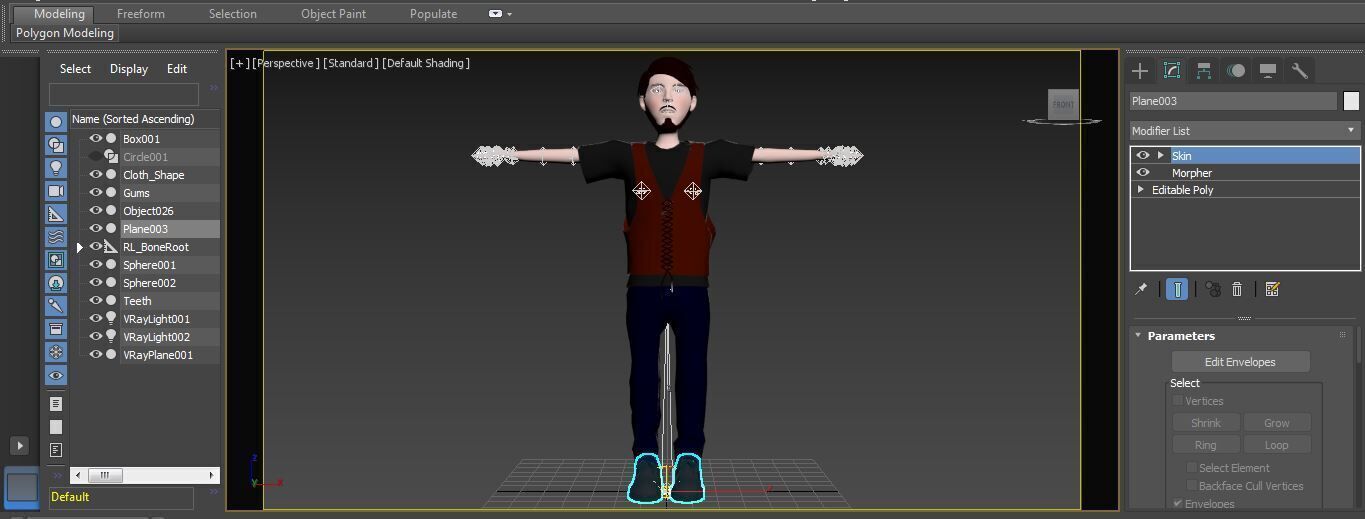
Task: Hide Gums using its eye icon
Action: click(96, 193)
